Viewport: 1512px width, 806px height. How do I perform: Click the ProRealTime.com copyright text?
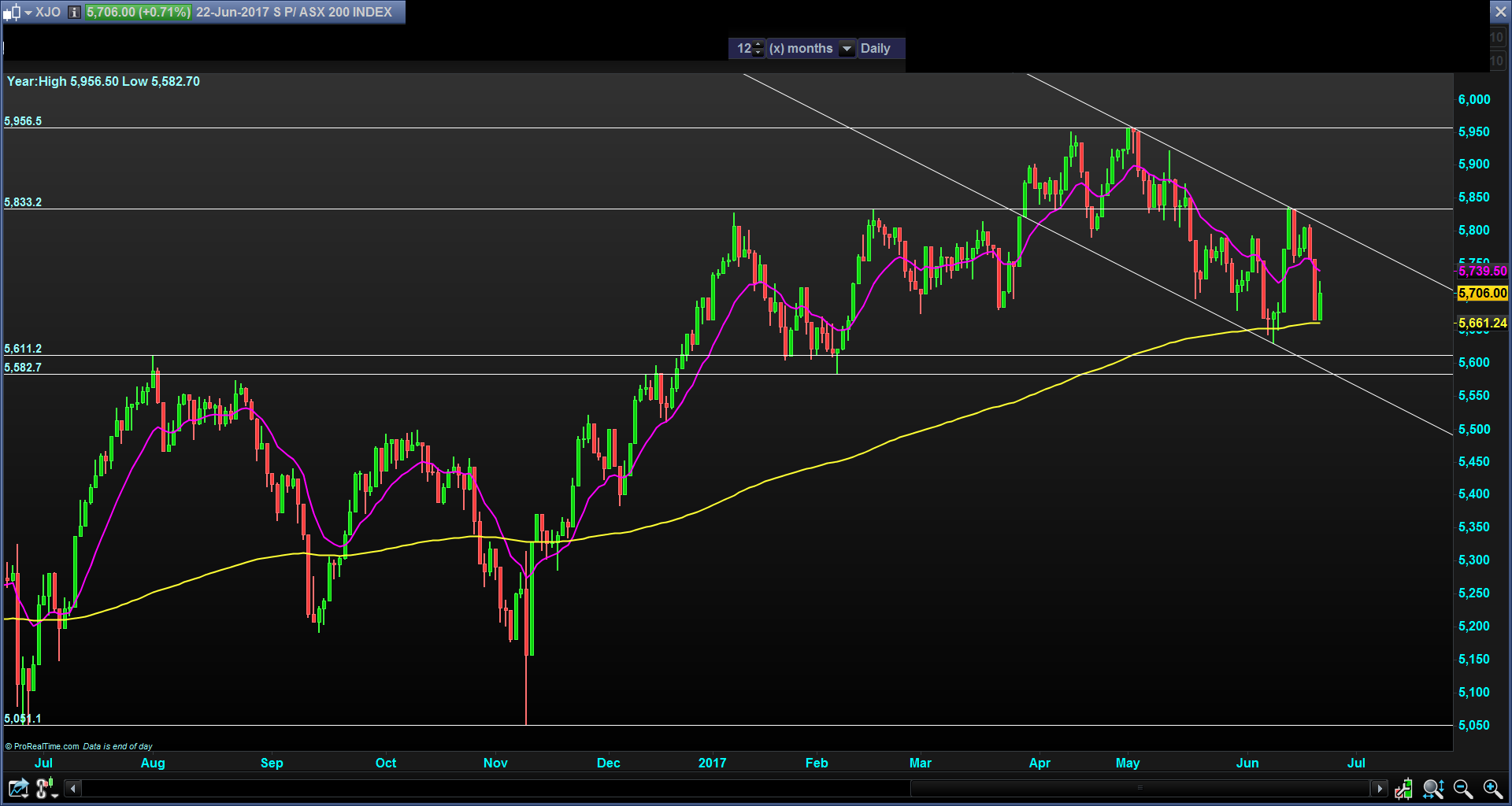coord(43,746)
